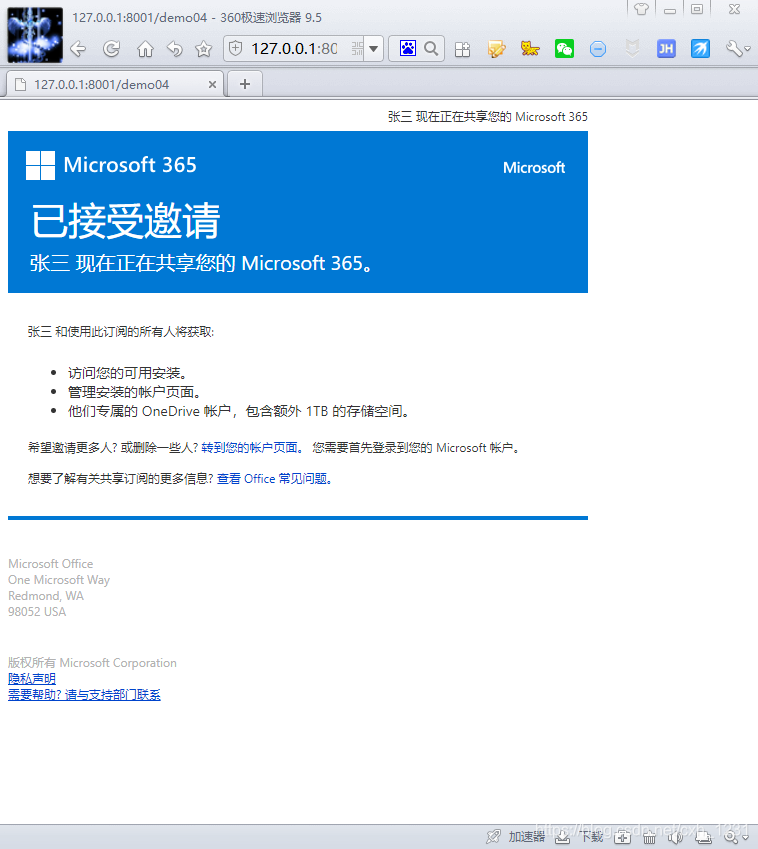Follow the 转到您的帐户页面 link

[x=252, y=448]
